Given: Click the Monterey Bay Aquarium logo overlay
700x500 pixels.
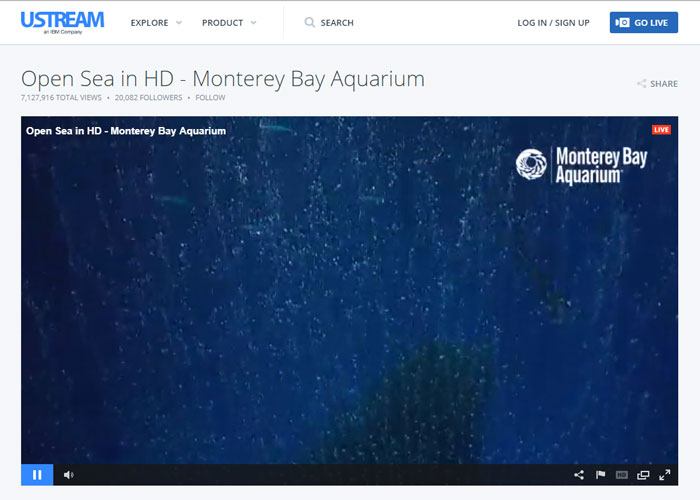Looking at the screenshot, I should tap(582, 165).
